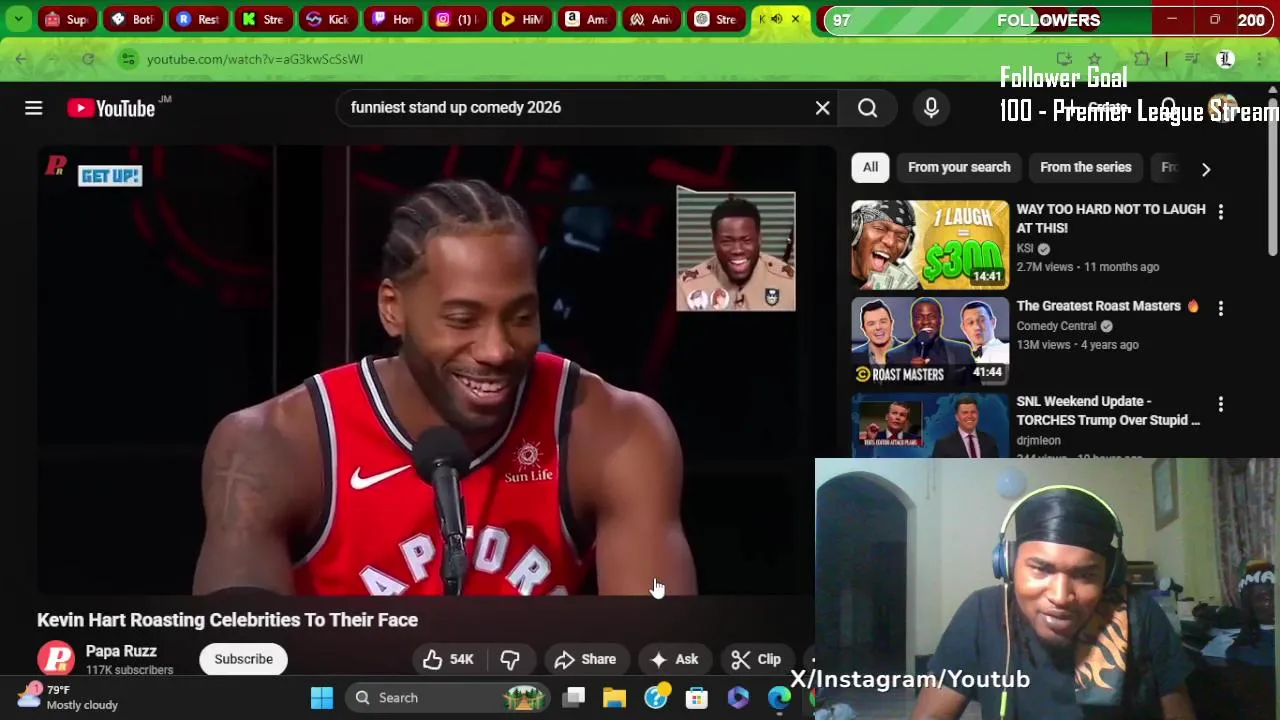Screen dimensions: 1280x720
Task: View site information icon in address bar
Action: point(127,59)
